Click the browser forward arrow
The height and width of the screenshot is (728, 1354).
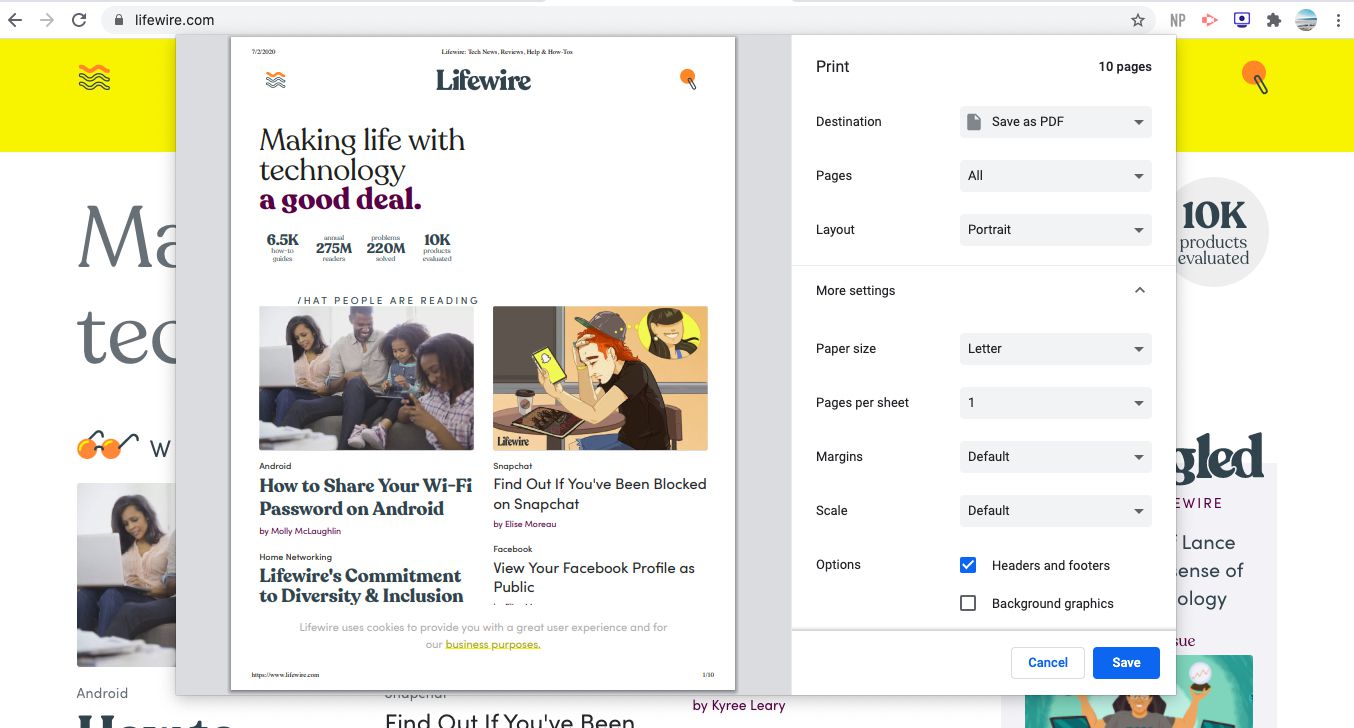tap(46, 20)
